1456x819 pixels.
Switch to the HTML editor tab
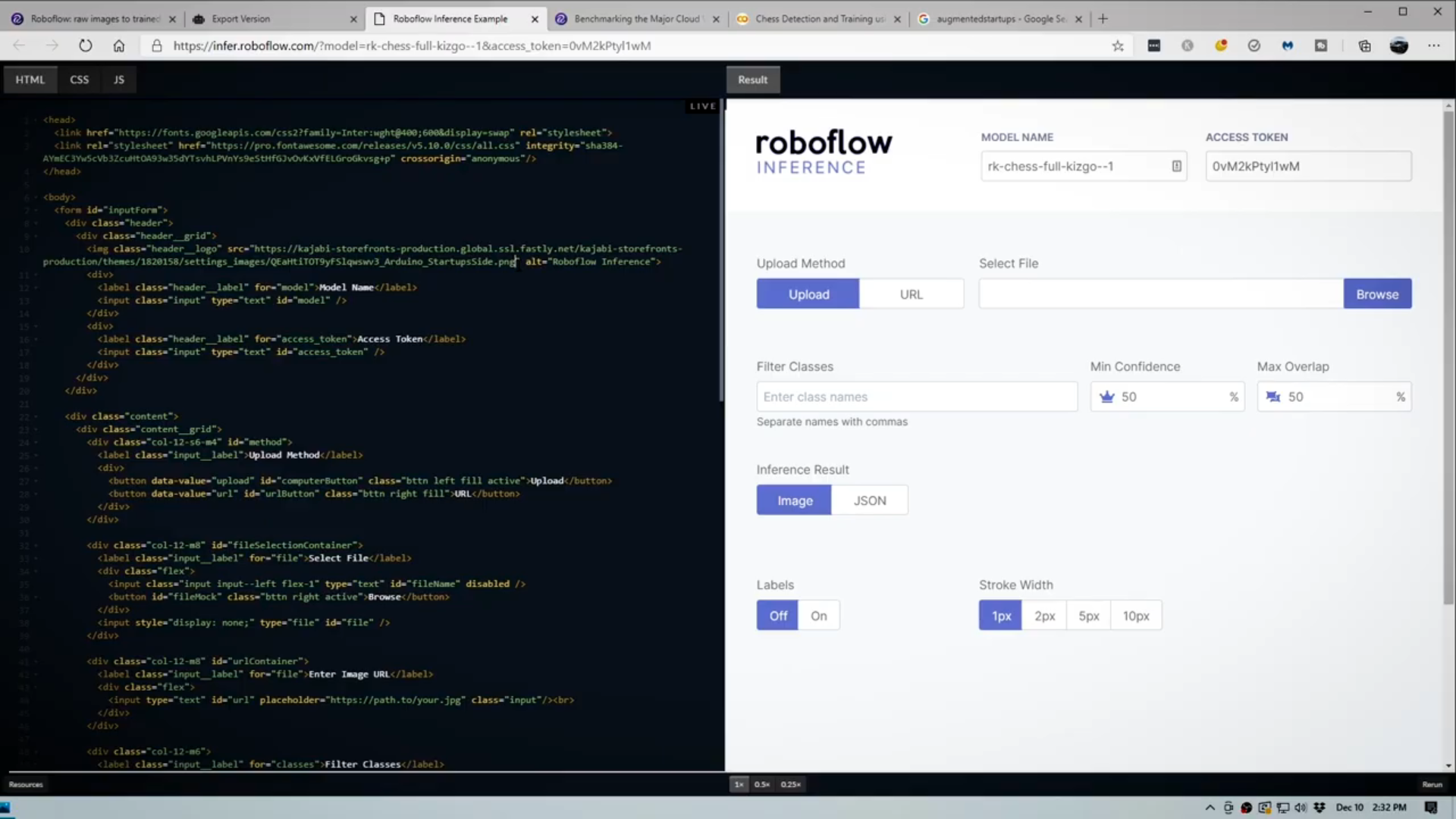click(x=30, y=80)
